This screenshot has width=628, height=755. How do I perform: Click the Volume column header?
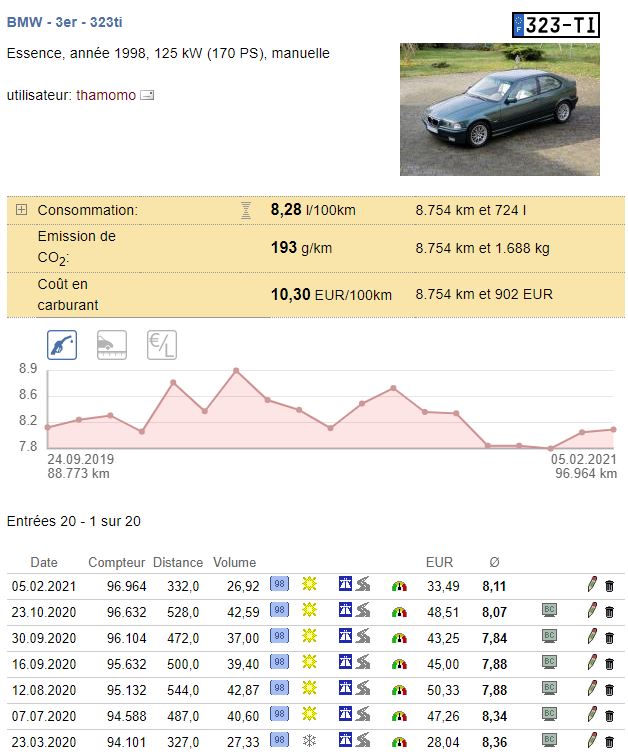[235, 562]
